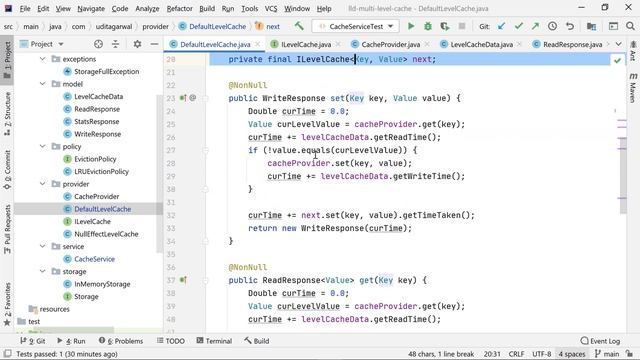Collapse the model folder
The image size is (640, 360).
pyautogui.click(x=42, y=84)
